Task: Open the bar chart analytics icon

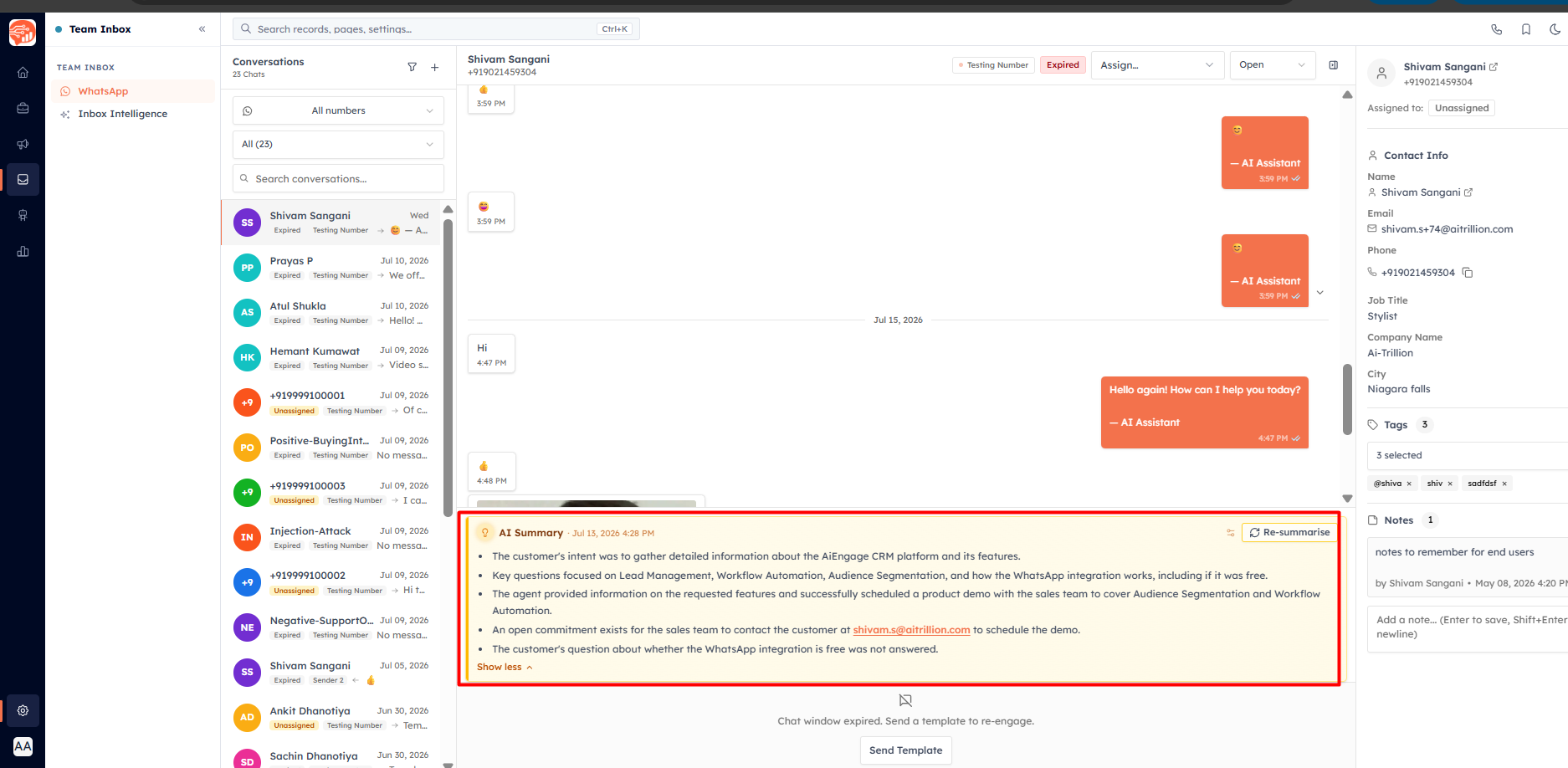Action: click(23, 251)
